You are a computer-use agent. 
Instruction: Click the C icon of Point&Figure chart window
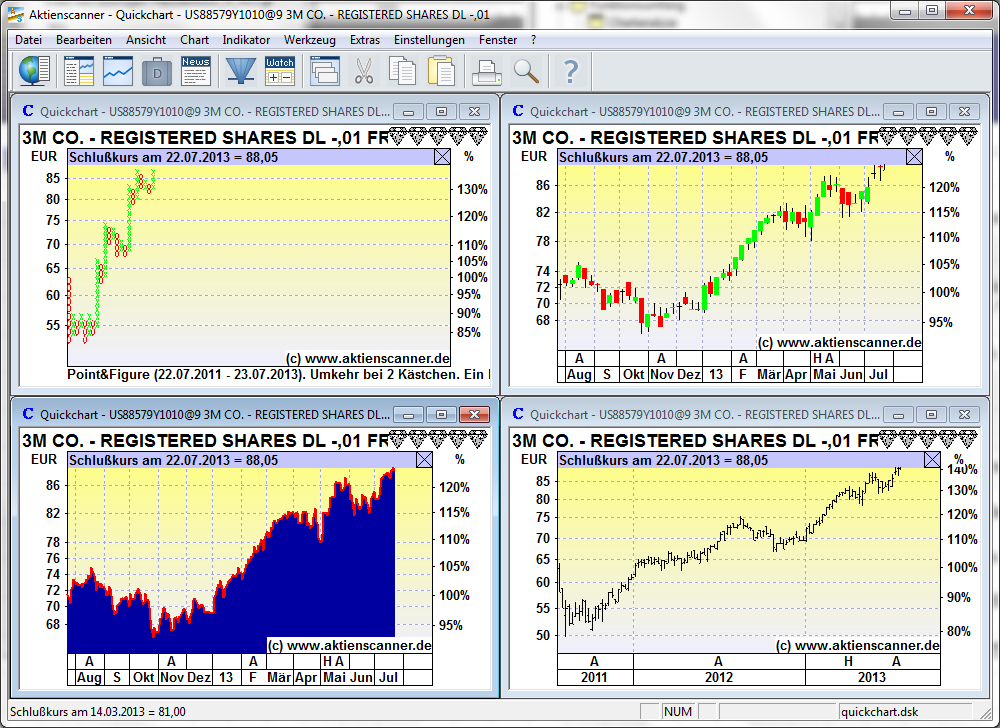click(x=28, y=111)
